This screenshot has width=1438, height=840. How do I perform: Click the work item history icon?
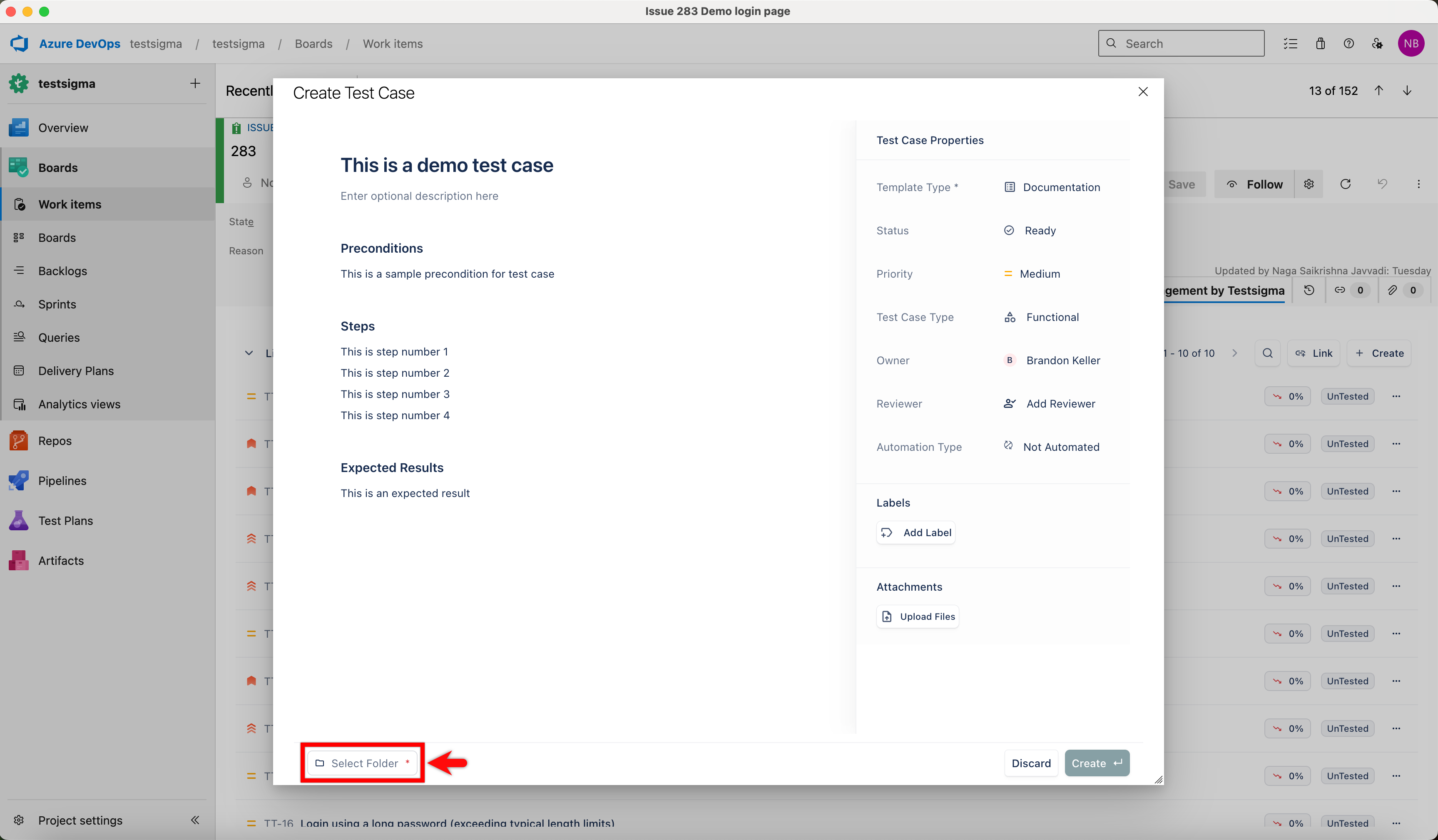[x=1309, y=290]
